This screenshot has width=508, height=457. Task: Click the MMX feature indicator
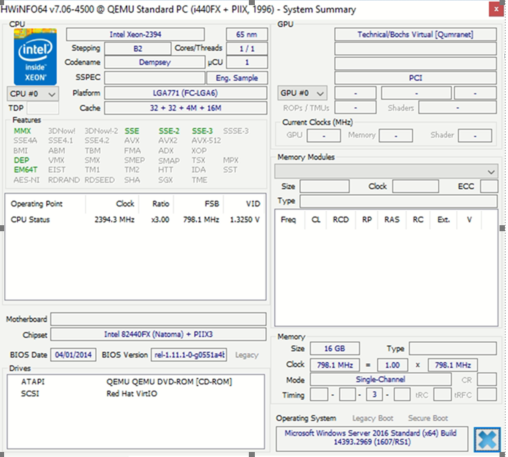click(x=22, y=131)
